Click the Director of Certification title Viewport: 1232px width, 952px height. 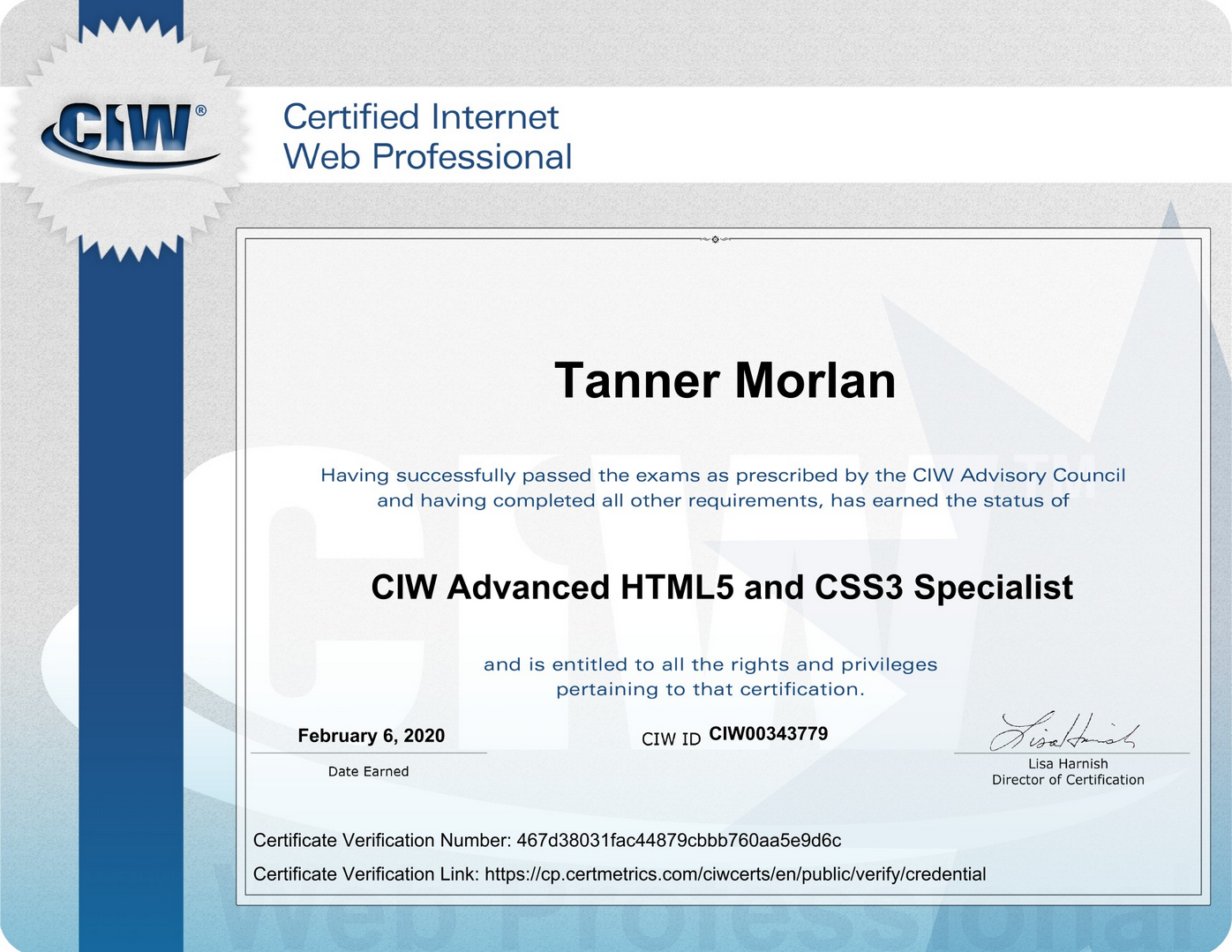pyautogui.click(x=1068, y=780)
